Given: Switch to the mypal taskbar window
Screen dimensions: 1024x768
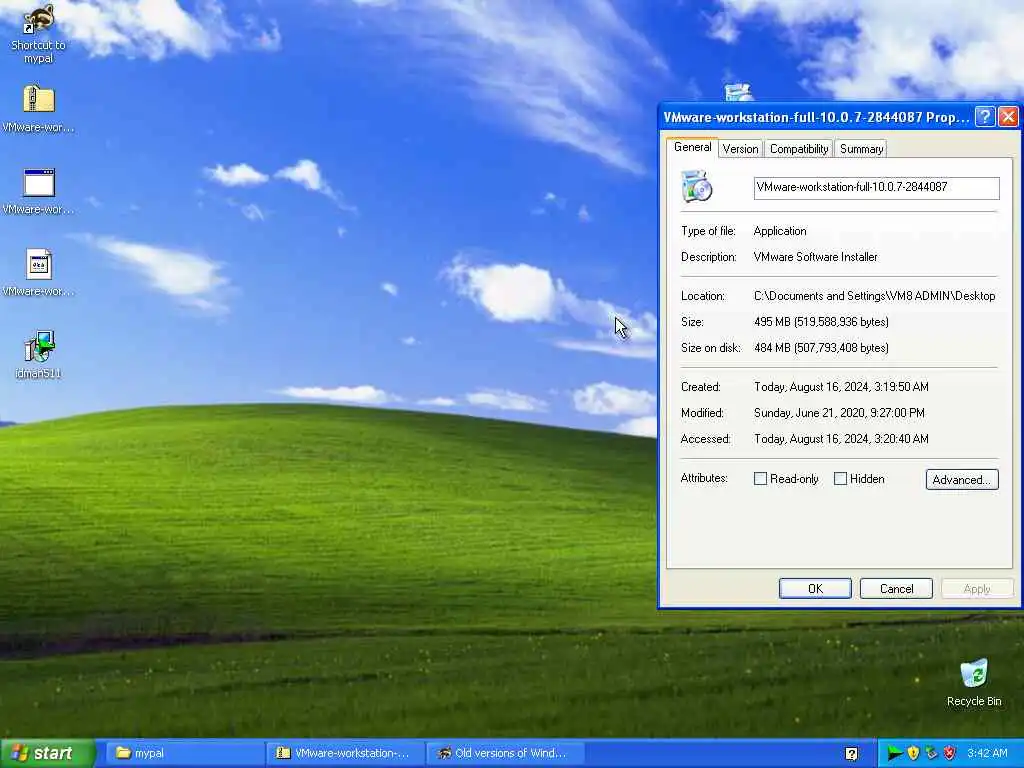Looking at the screenshot, I should click(x=183, y=753).
